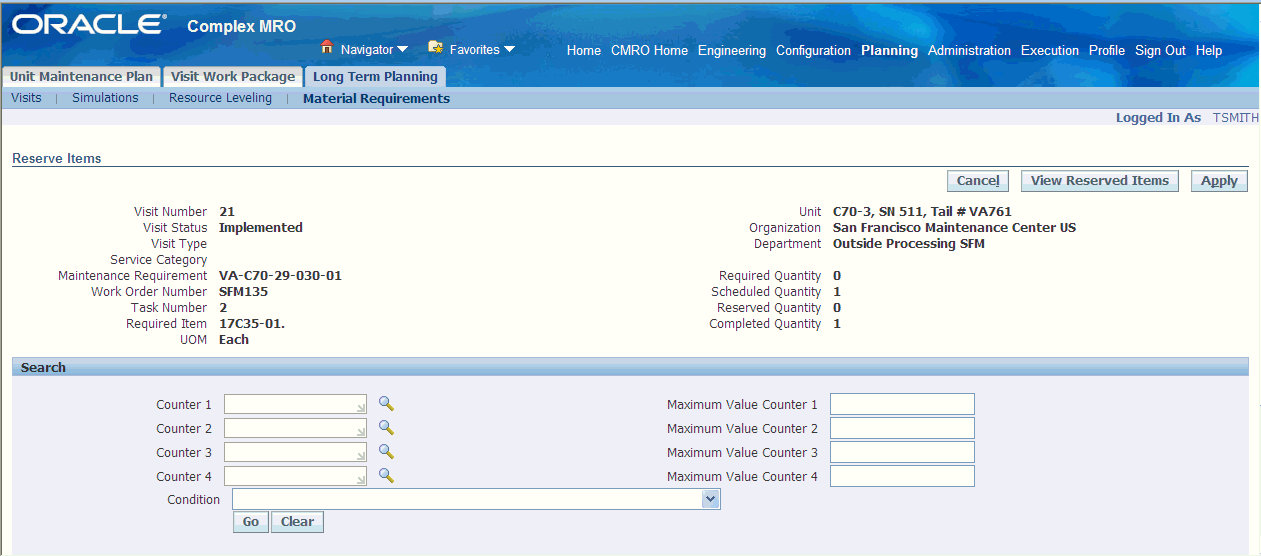Viewport: 1261px width, 556px height.
Task: Click the UOM value Each
Action: (234, 340)
